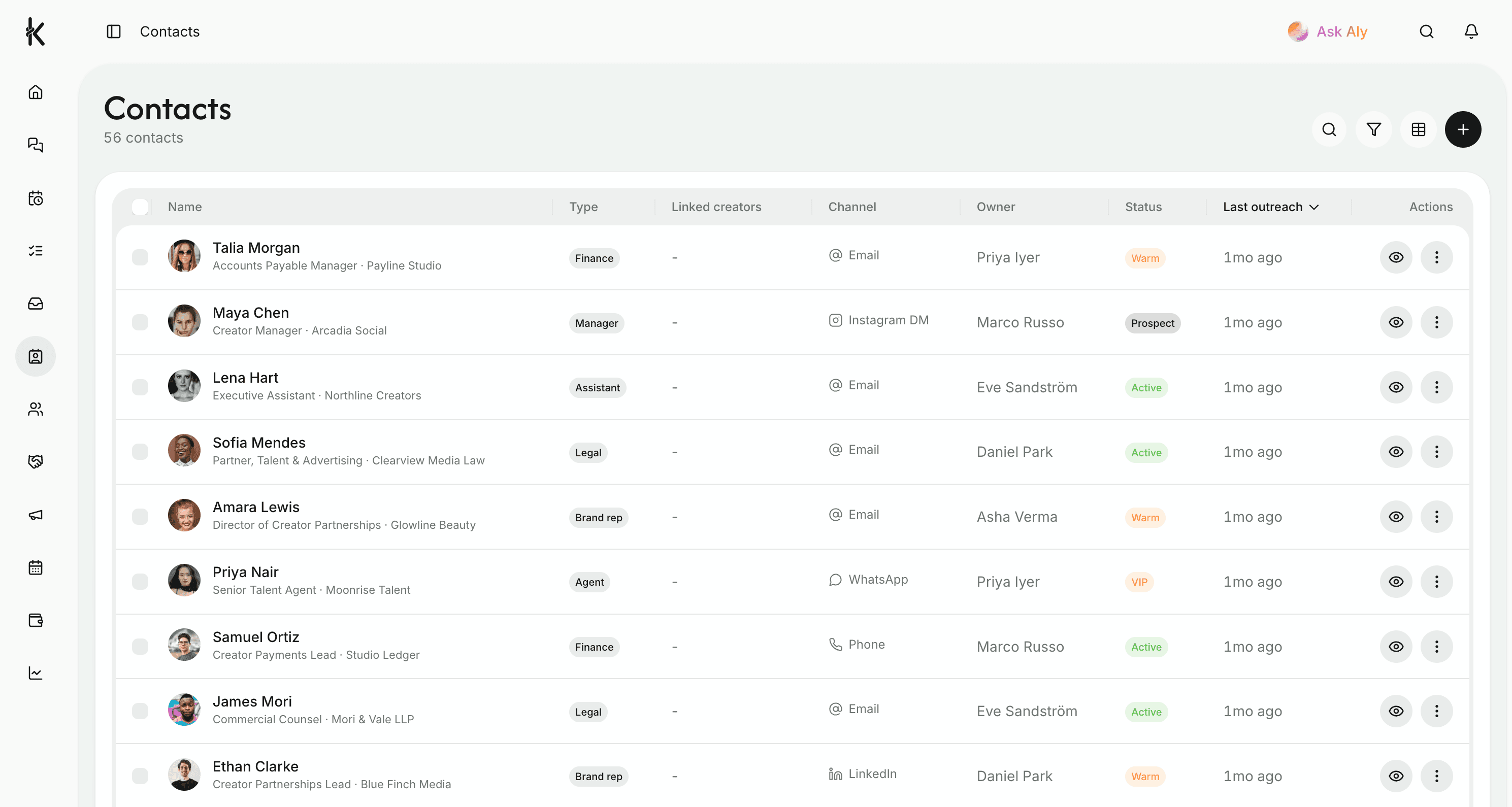Screen dimensions: 1512x807
Task: Open more actions menu for Ethan Clarke
Action: click(x=1437, y=777)
